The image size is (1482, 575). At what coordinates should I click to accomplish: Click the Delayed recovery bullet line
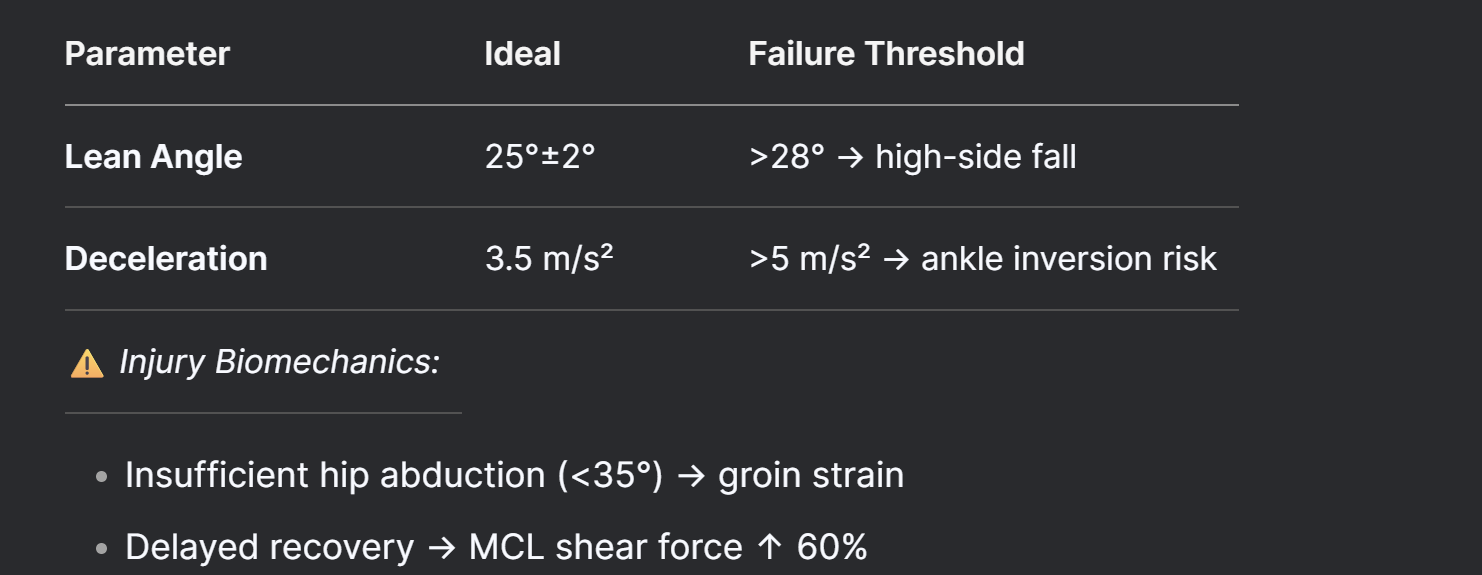point(496,547)
